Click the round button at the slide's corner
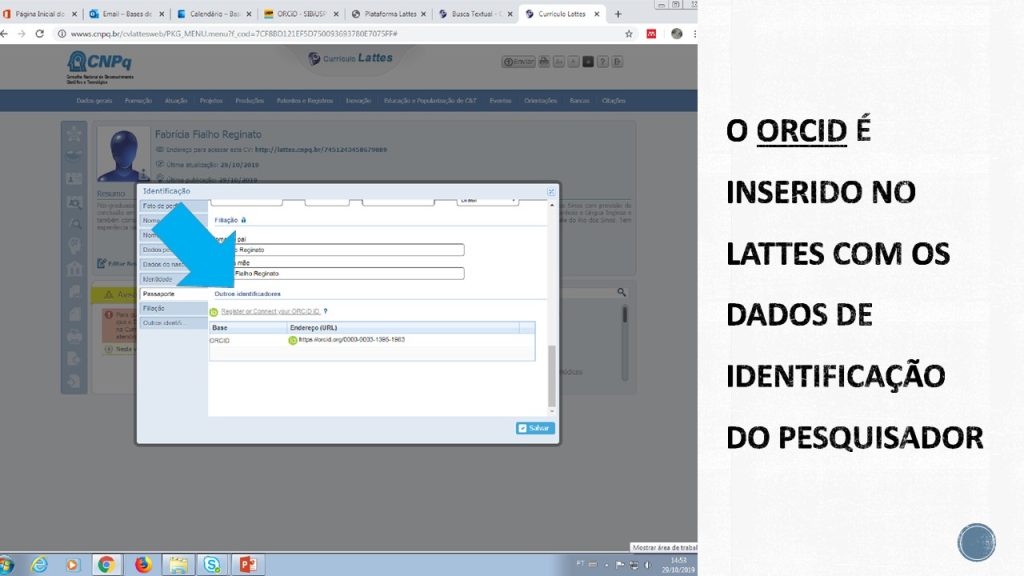 pos(976,542)
